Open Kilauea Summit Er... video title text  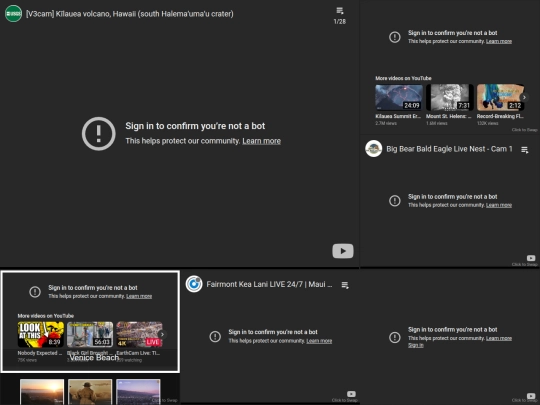[398, 116]
